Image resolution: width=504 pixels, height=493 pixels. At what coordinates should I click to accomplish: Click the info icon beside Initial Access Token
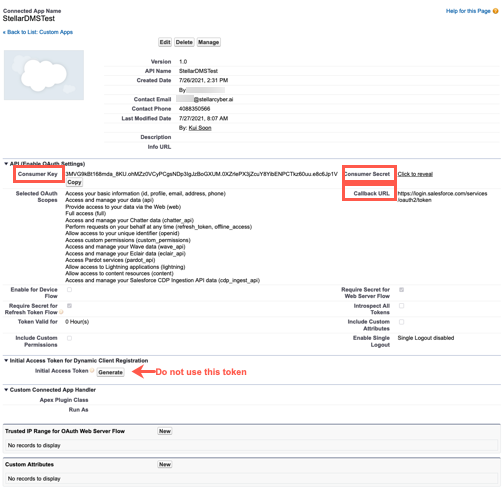[x=92, y=371]
